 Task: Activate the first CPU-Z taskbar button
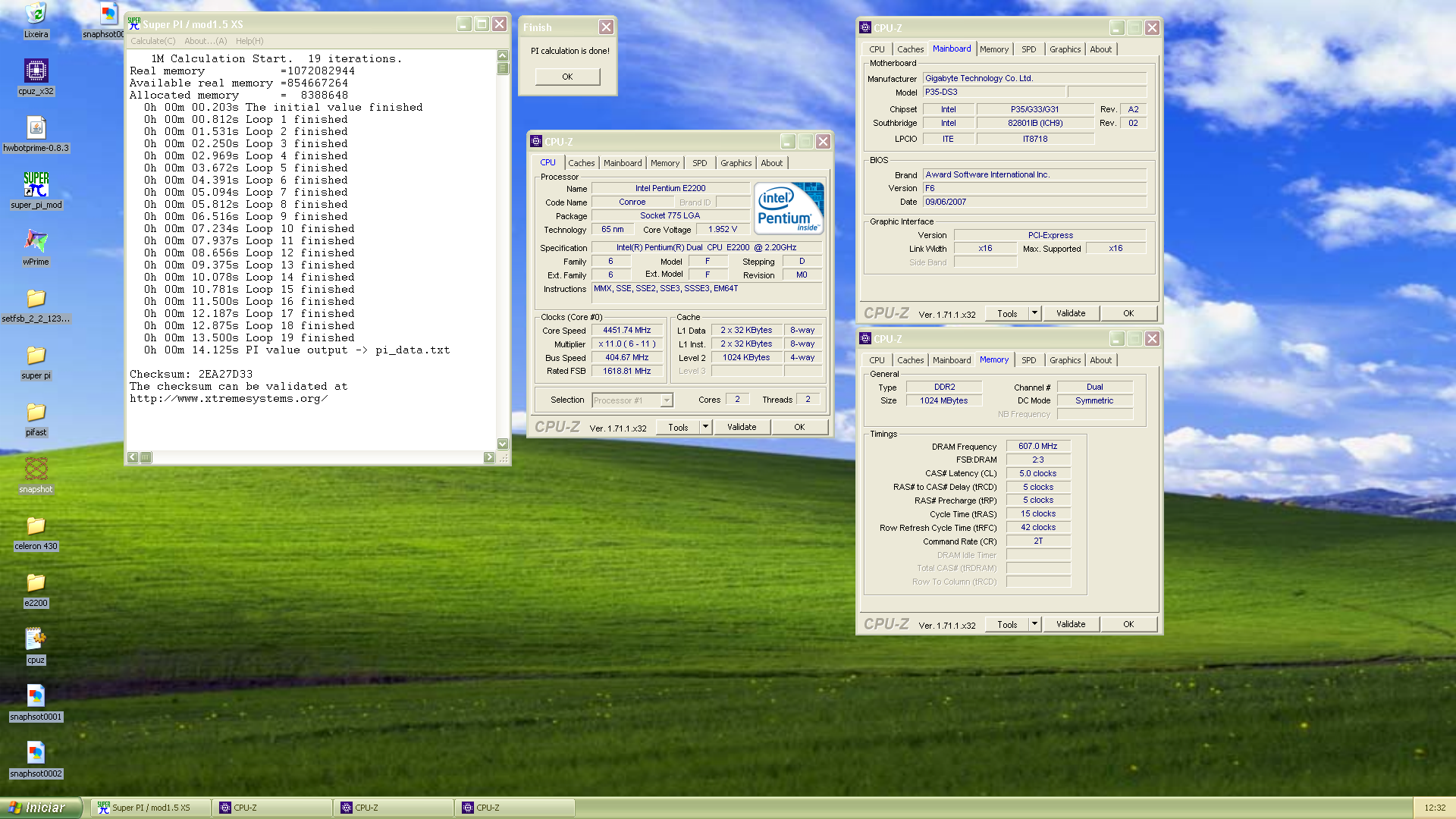tap(273, 808)
